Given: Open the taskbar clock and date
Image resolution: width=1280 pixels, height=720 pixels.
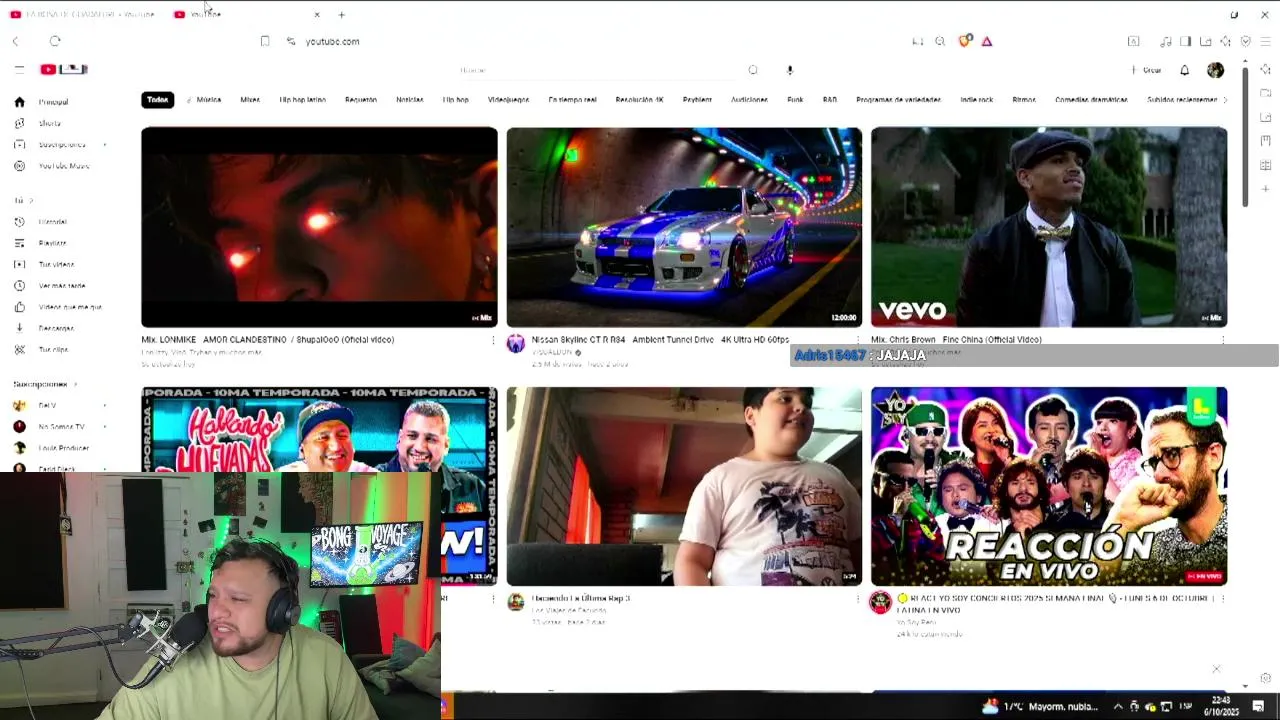Looking at the screenshot, I should (x=1222, y=706).
